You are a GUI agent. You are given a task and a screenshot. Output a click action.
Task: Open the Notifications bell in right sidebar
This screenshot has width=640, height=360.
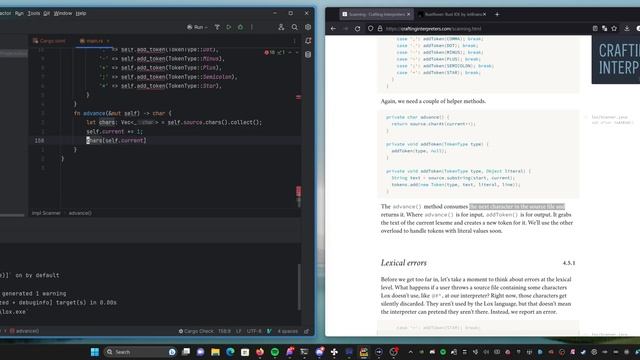tap(308, 41)
